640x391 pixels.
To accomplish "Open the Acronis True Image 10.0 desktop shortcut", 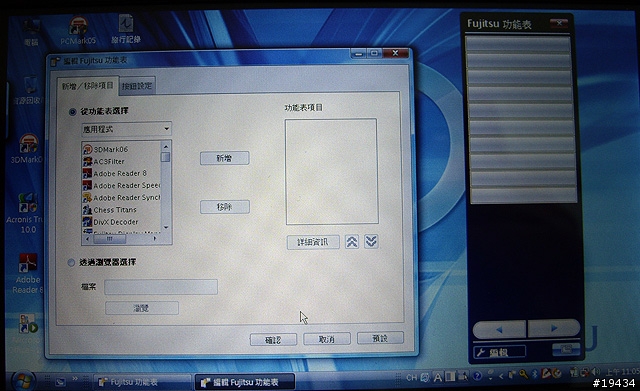I will pyautogui.click(x=25, y=213).
